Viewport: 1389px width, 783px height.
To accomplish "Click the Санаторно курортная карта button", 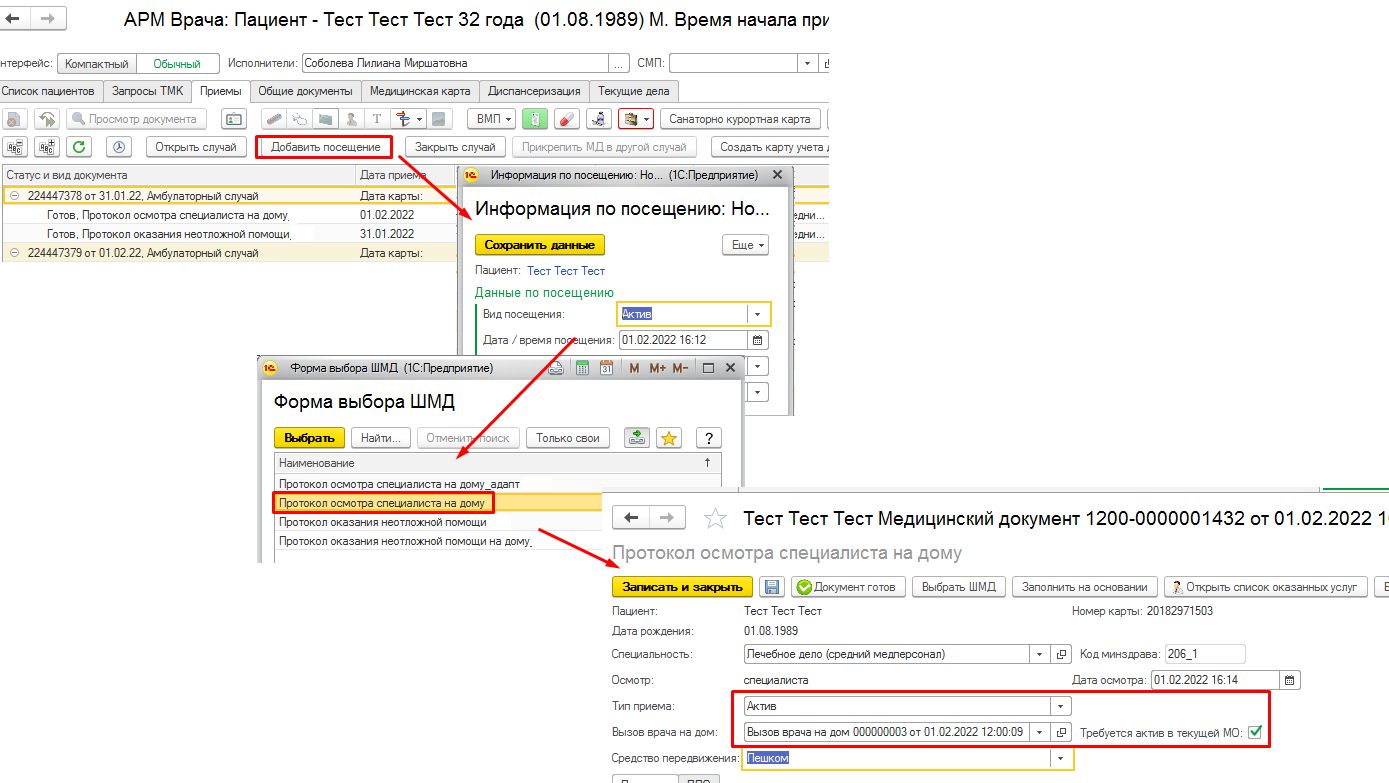I will coord(740,119).
